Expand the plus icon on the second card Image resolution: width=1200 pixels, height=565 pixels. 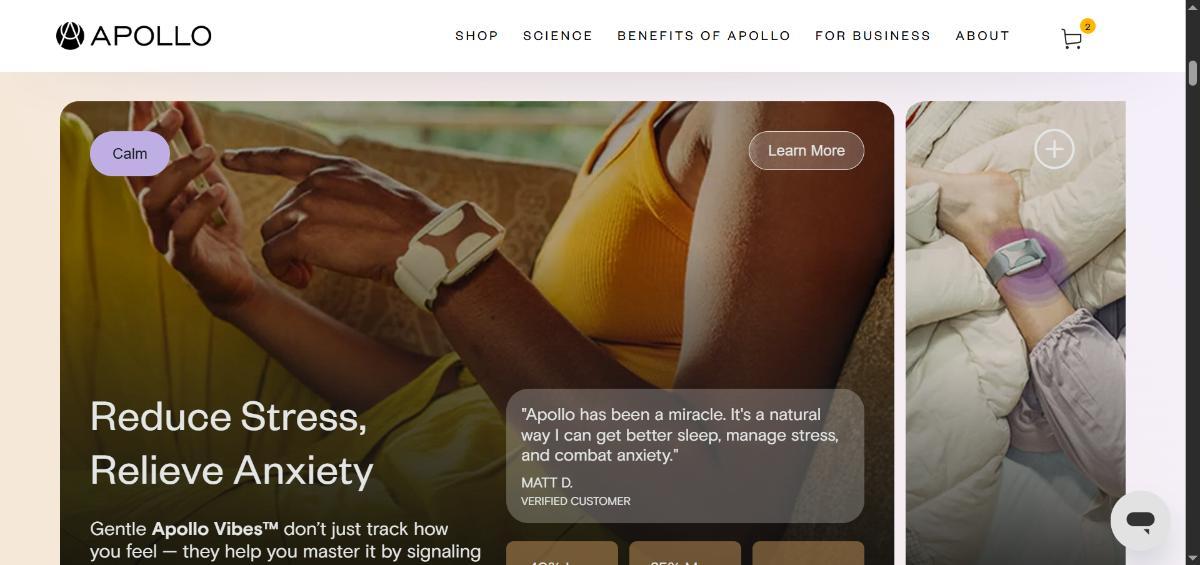tap(1054, 149)
